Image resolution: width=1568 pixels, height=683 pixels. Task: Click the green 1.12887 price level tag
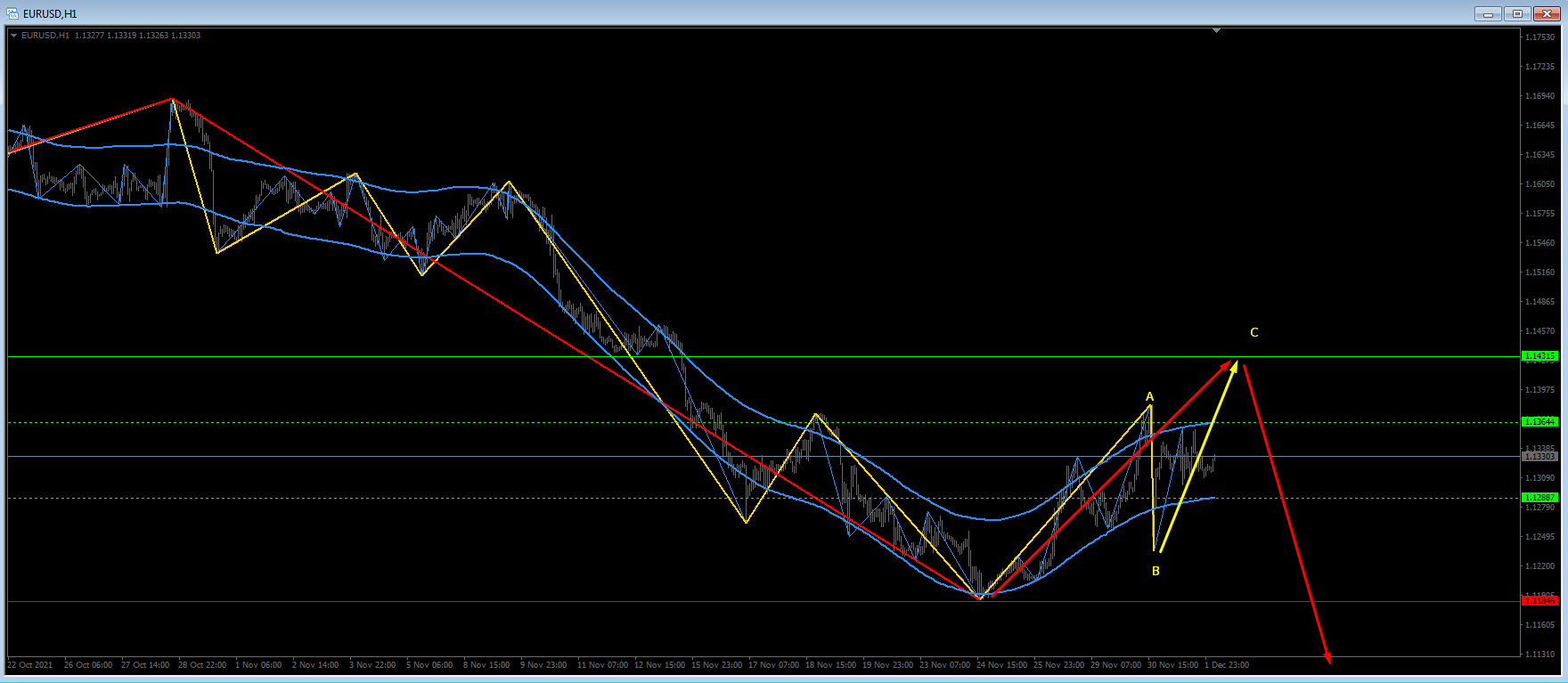click(x=1539, y=498)
